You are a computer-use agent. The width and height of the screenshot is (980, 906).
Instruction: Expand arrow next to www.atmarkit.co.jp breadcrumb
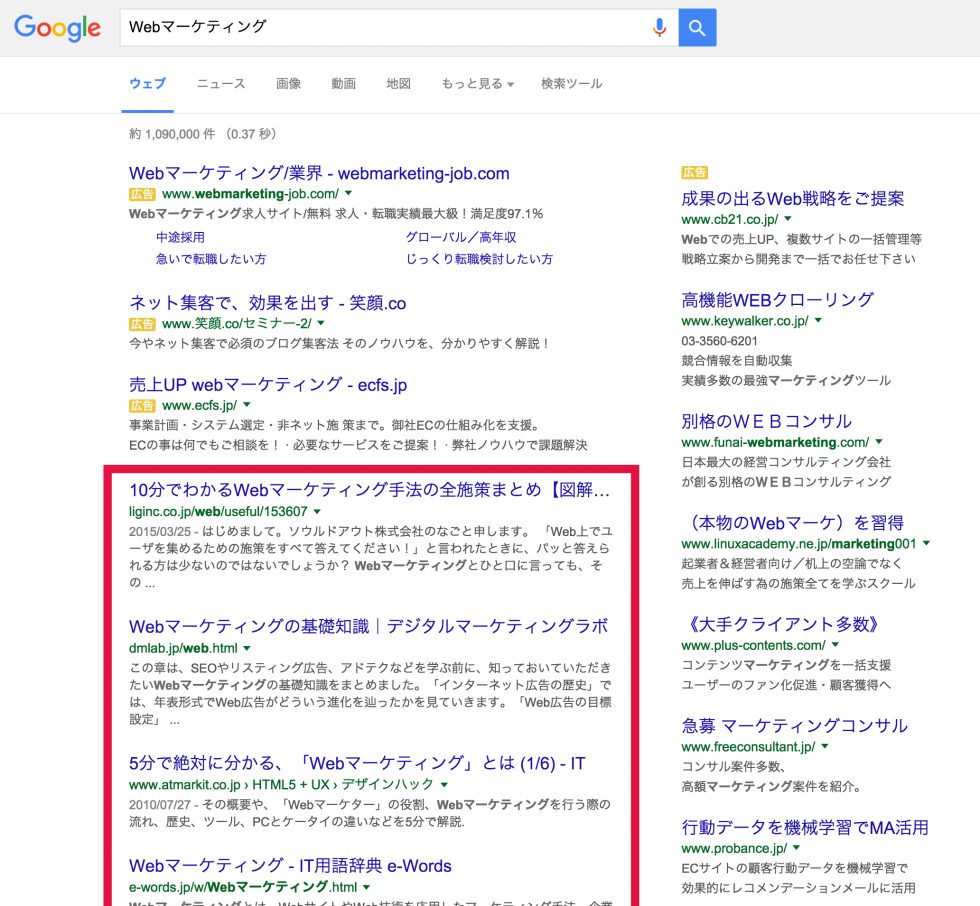[444, 785]
